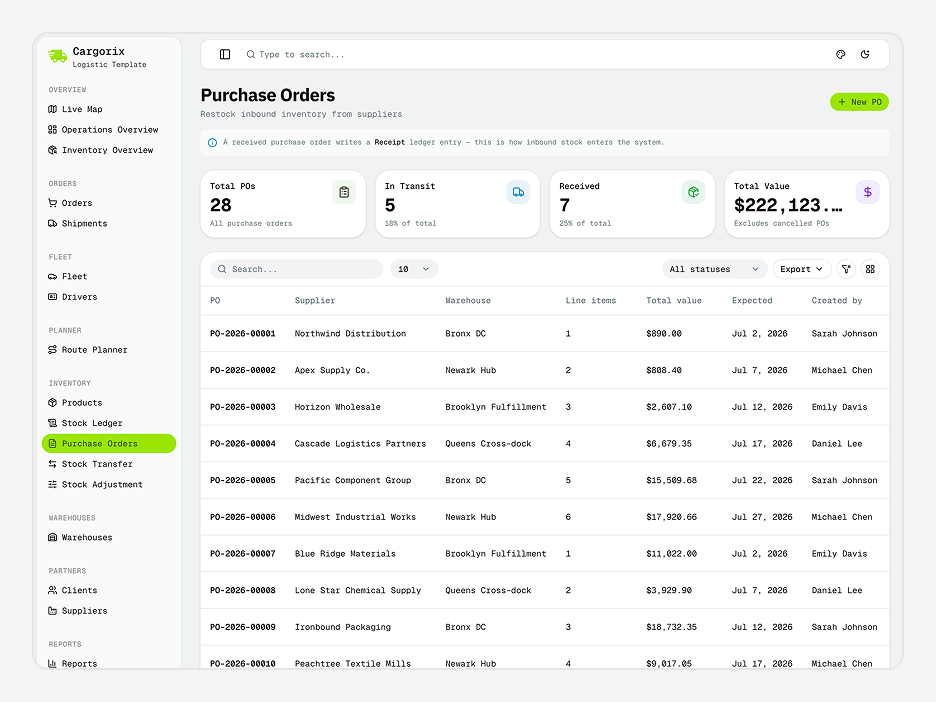936x702 pixels.
Task: Click Northwind Distribution supplier cell
Action: [350, 334]
